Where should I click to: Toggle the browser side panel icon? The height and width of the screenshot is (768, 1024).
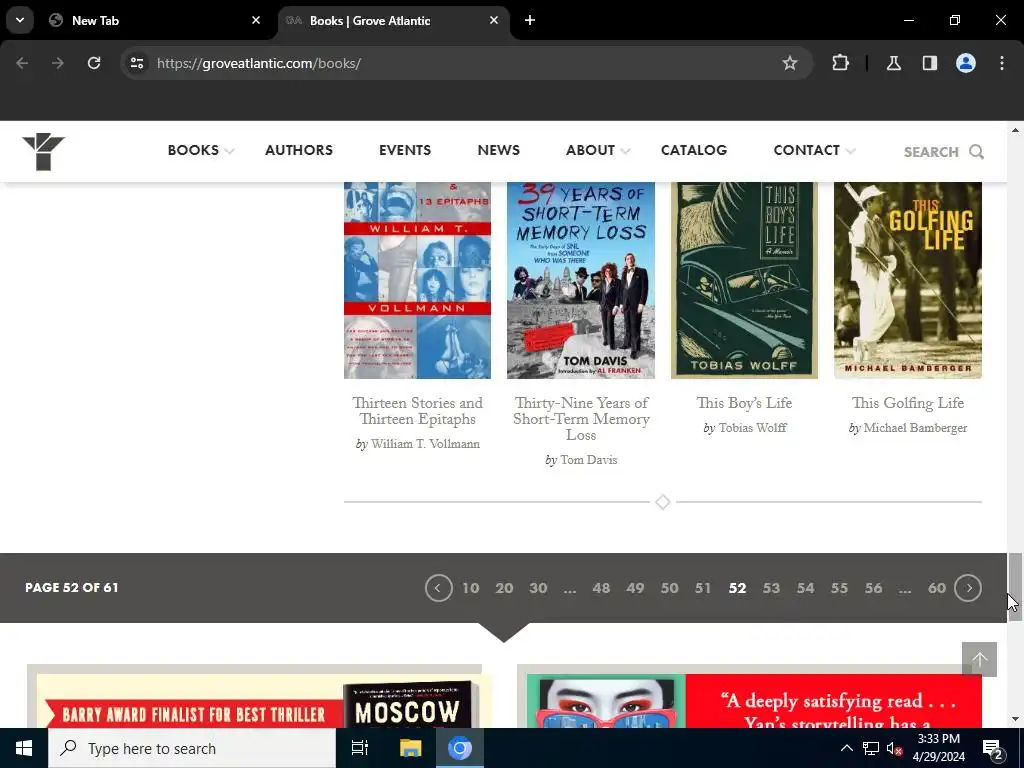pyautogui.click(x=930, y=63)
